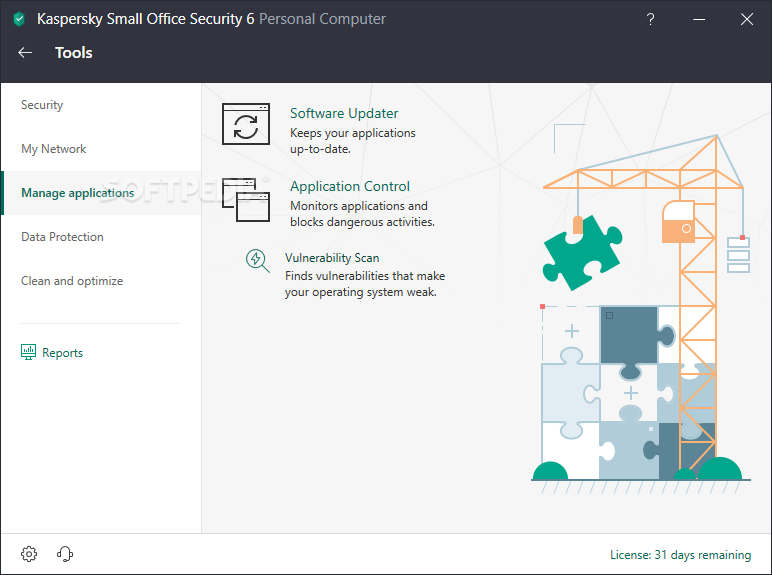Click the 'Kaspersky Small Office Security 6' title
772x575 pixels.
pyautogui.click(x=146, y=19)
